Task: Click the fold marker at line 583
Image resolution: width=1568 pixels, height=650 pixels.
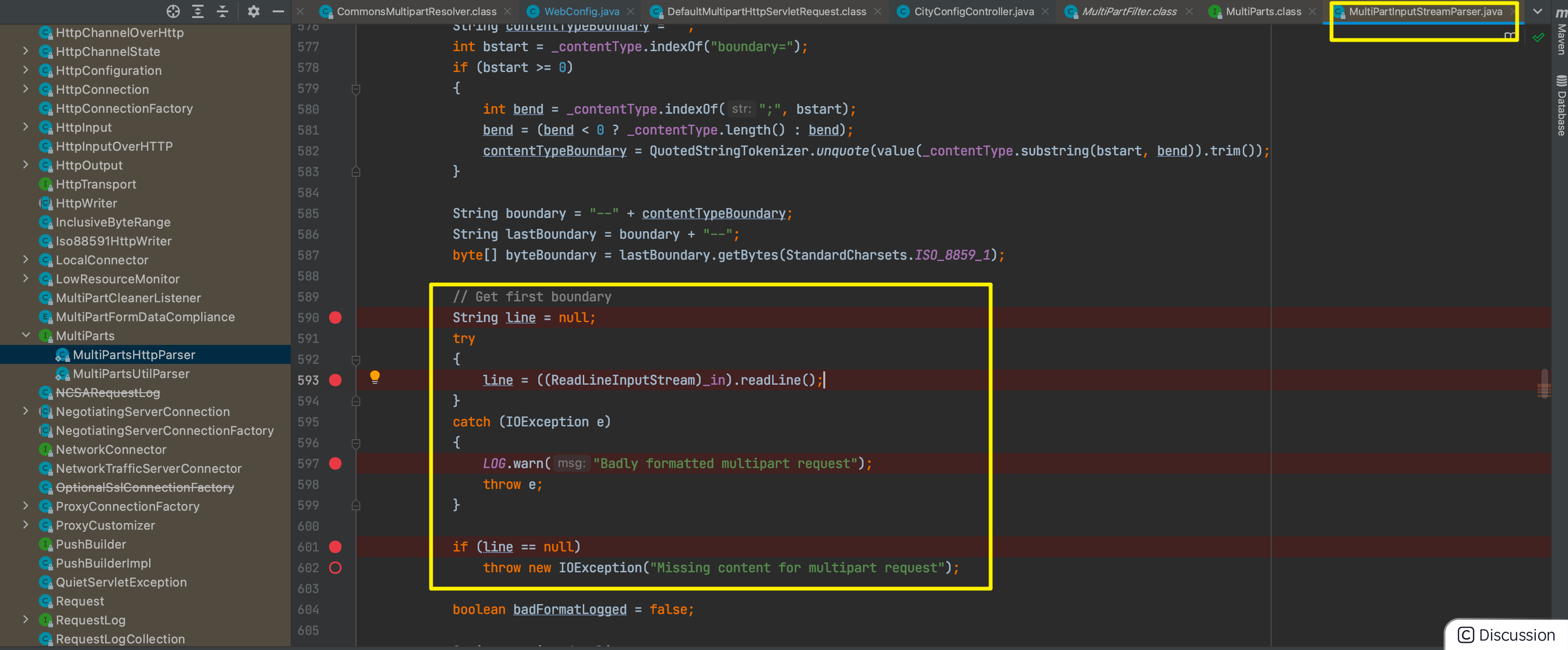Action: [356, 172]
